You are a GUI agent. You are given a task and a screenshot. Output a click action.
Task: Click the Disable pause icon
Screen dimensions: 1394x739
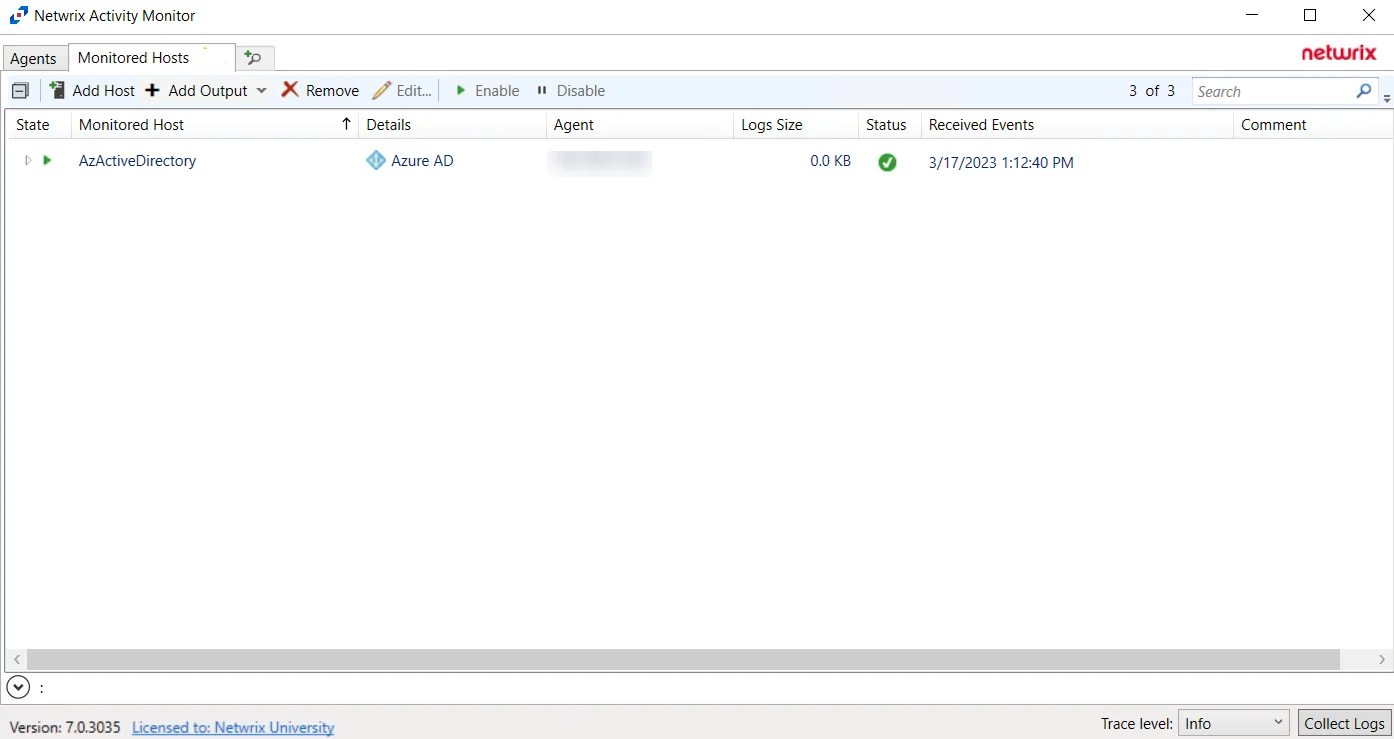pos(542,90)
